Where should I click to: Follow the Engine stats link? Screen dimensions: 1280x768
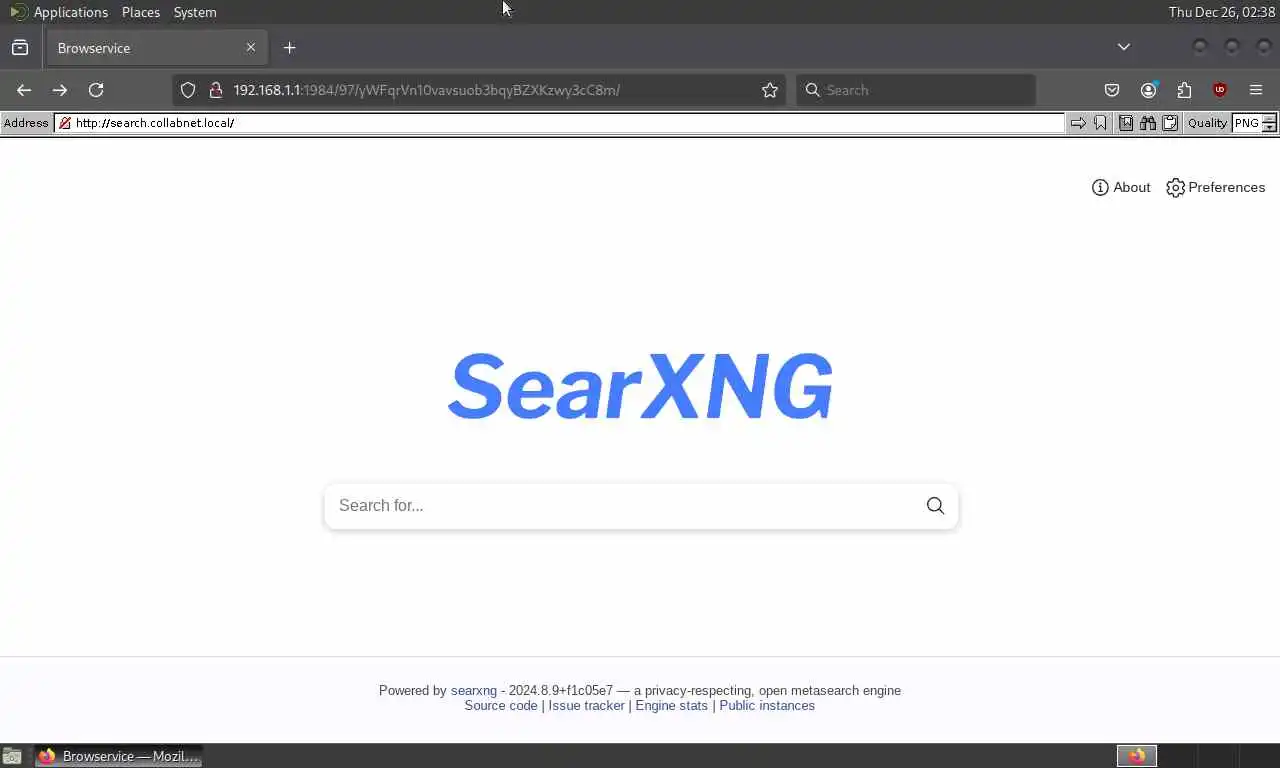671,705
